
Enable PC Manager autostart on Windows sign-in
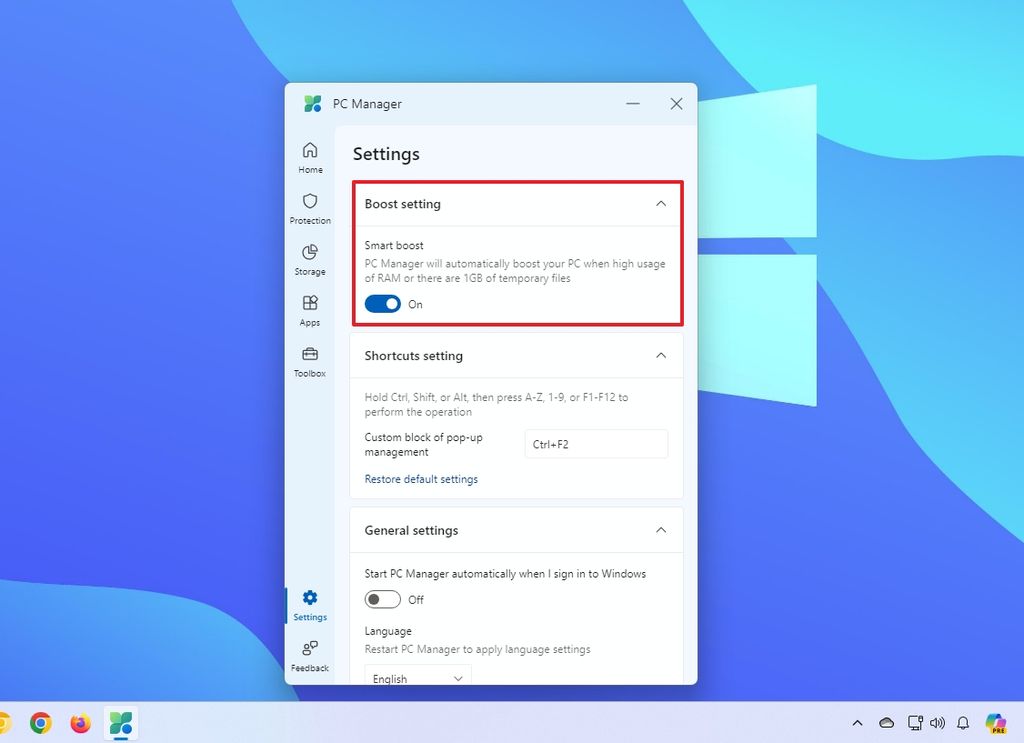[x=383, y=599]
